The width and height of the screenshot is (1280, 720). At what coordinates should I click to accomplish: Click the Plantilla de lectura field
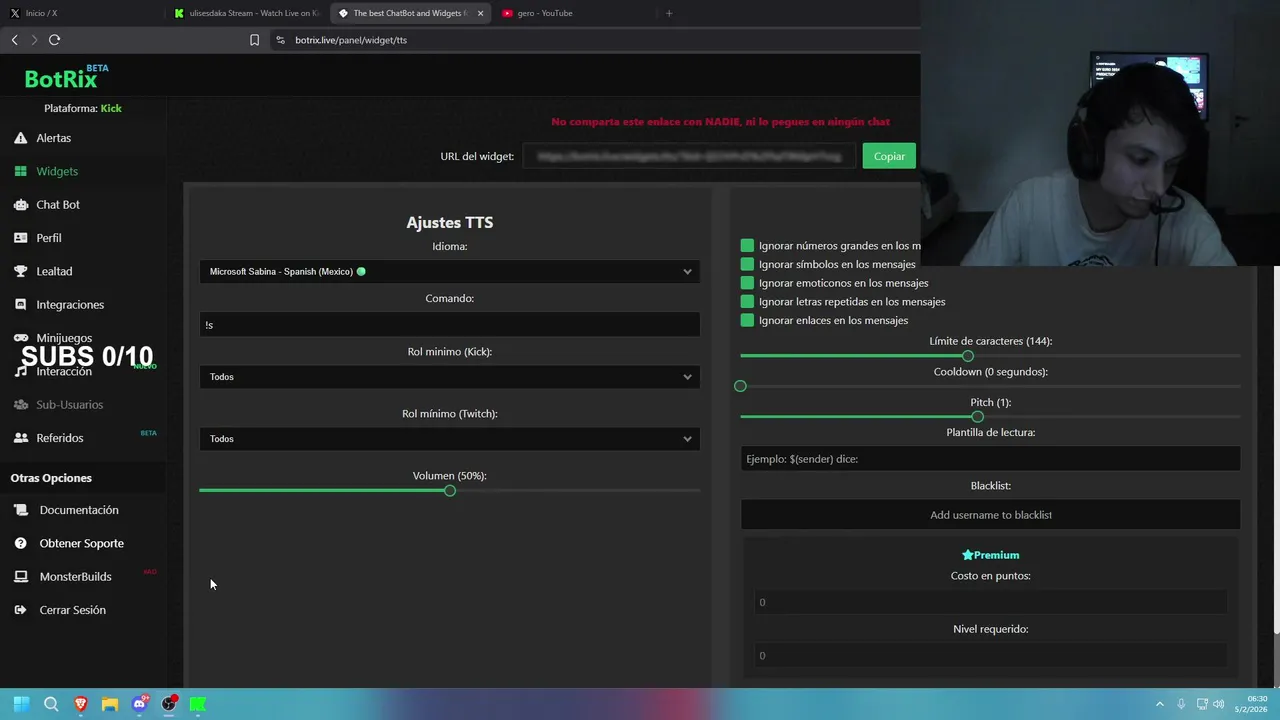pos(990,459)
